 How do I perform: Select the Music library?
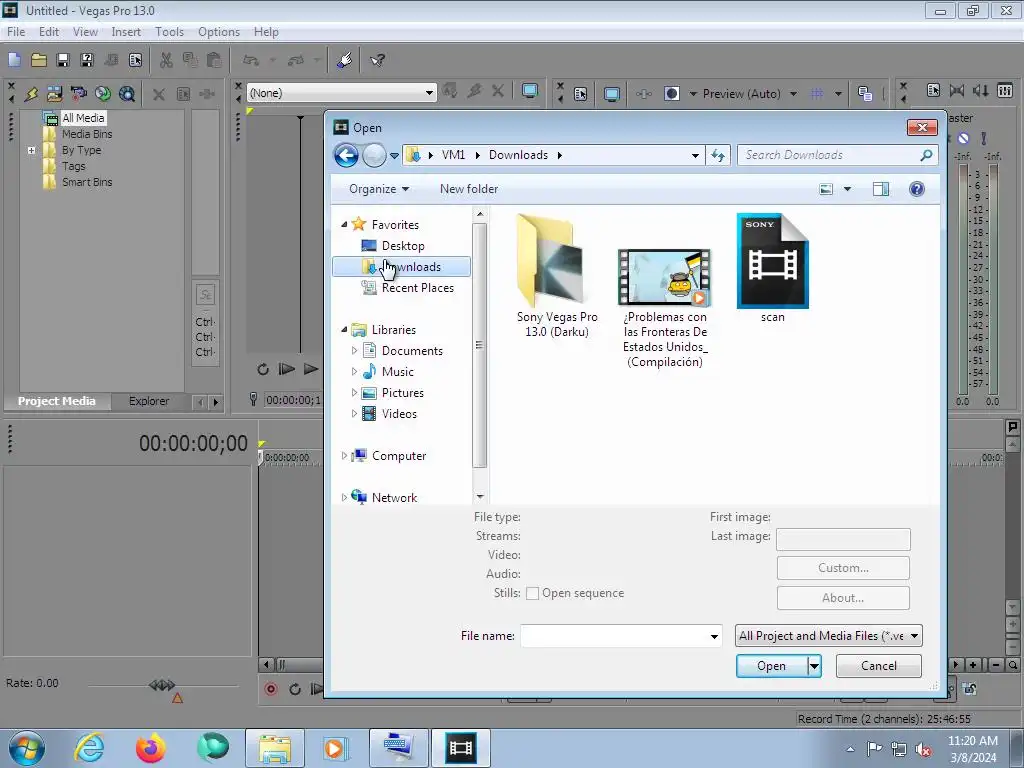point(397,372)
